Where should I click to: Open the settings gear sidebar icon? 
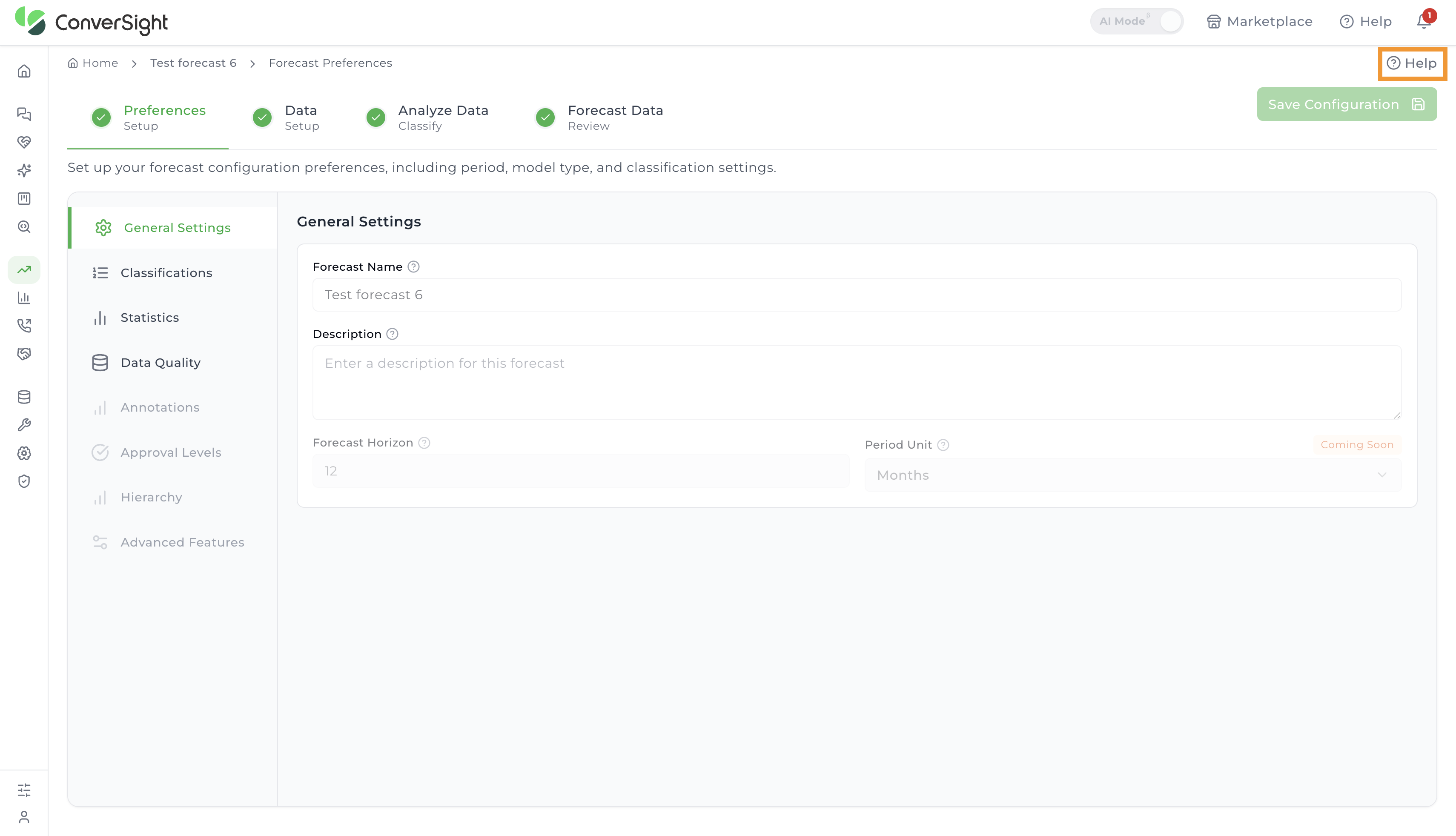[24, 453]
